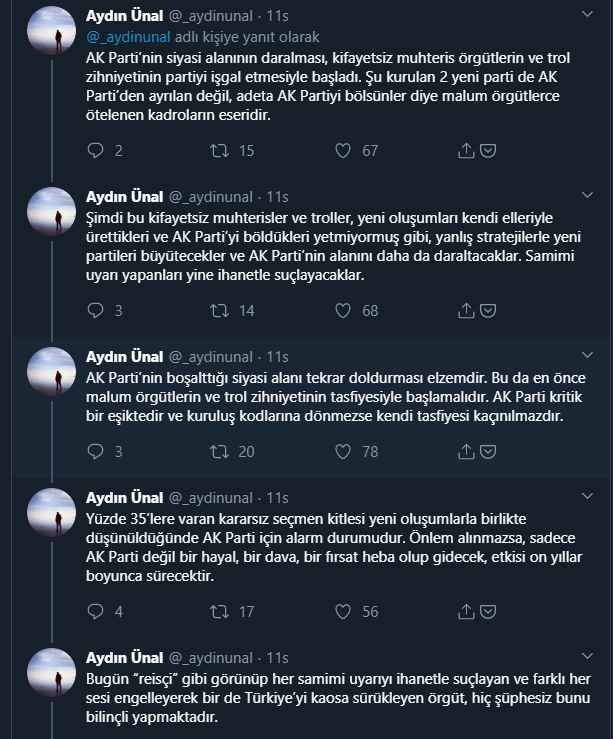
Task: Like the tweet with 78 likes
Action: click(343, 452)
